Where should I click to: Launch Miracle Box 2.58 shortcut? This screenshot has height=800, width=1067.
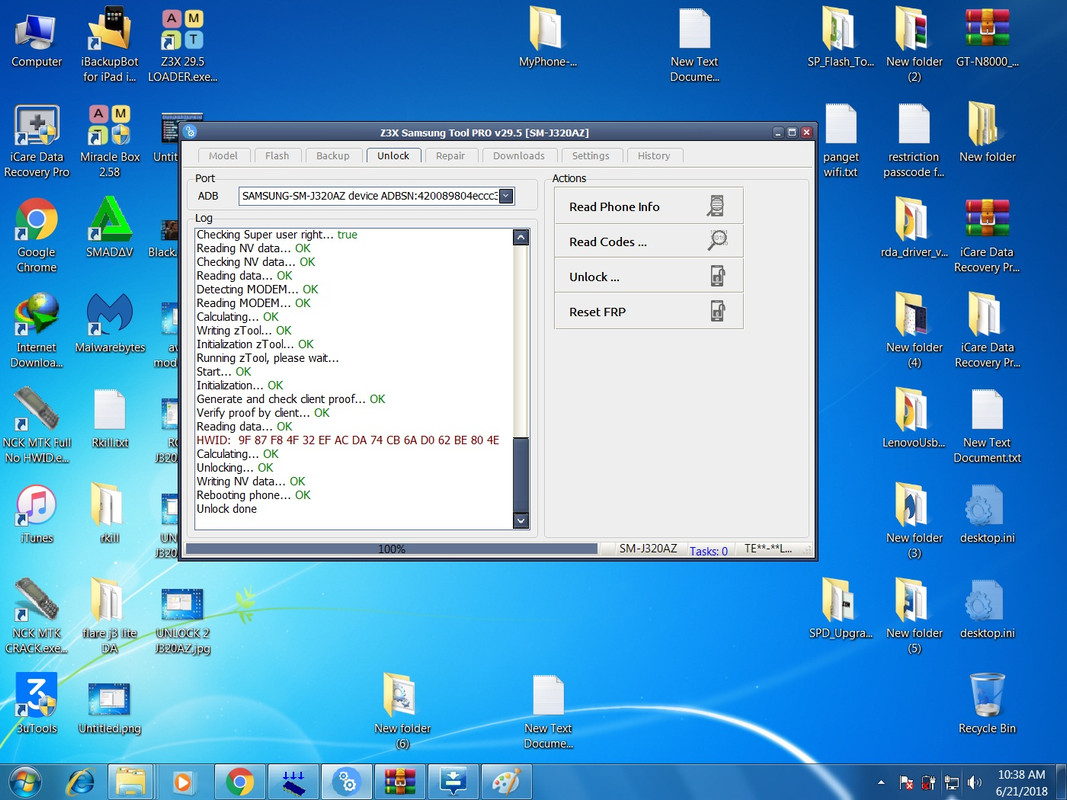pos(110,141)
